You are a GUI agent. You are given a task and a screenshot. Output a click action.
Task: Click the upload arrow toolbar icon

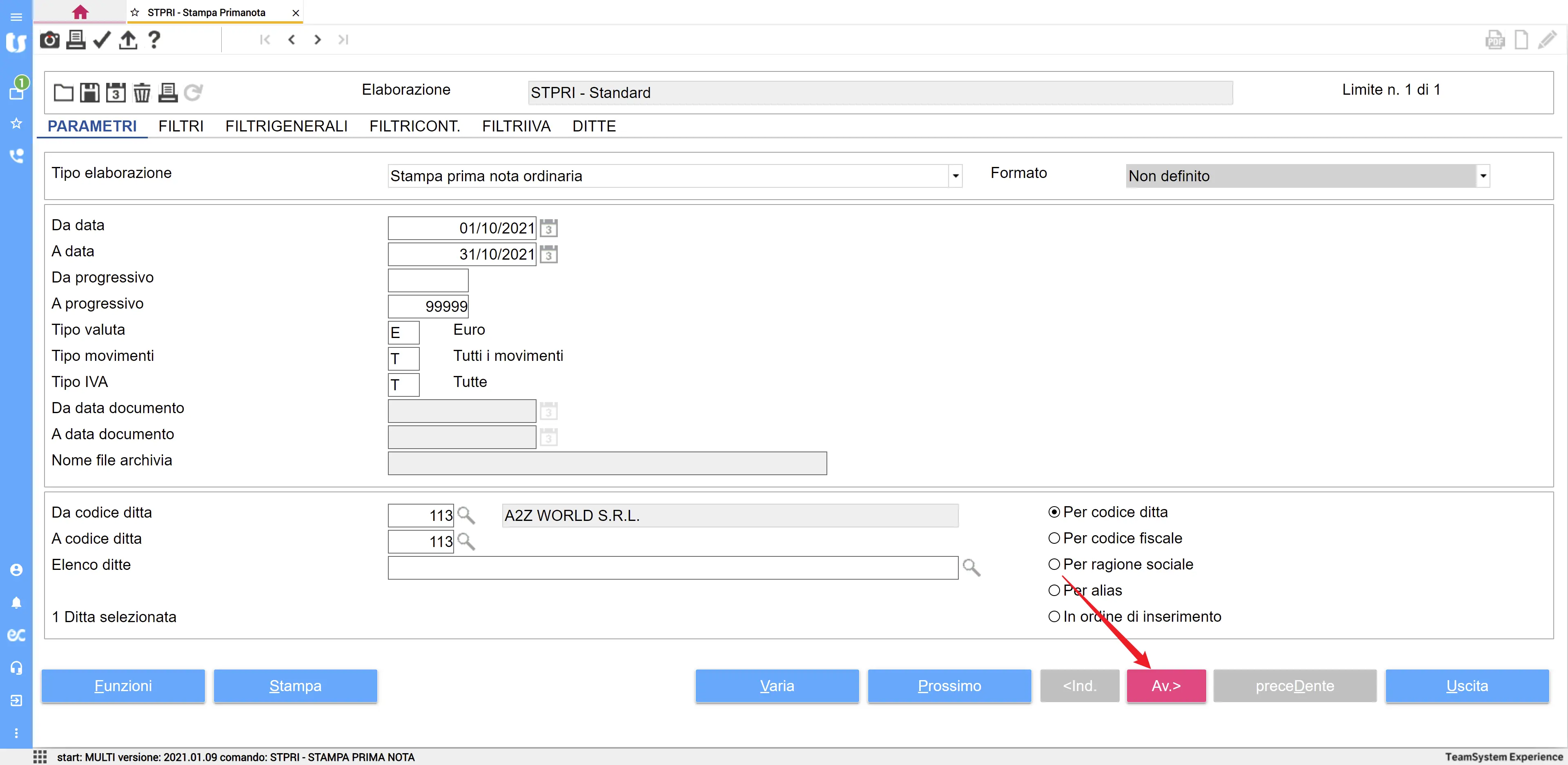tap(128, 40)
